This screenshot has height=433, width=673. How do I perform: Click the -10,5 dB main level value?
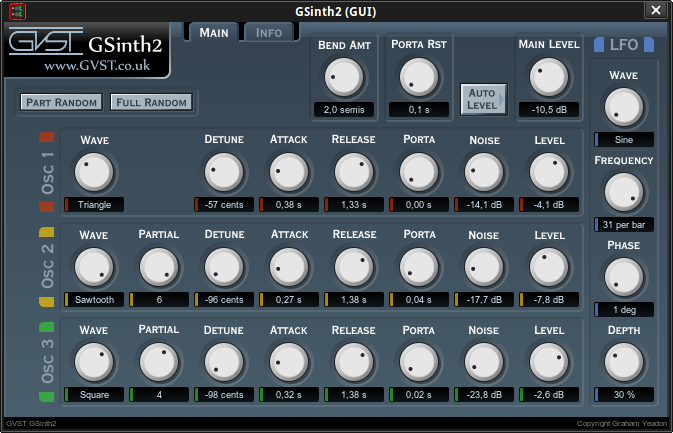click(x=549, y=109)
